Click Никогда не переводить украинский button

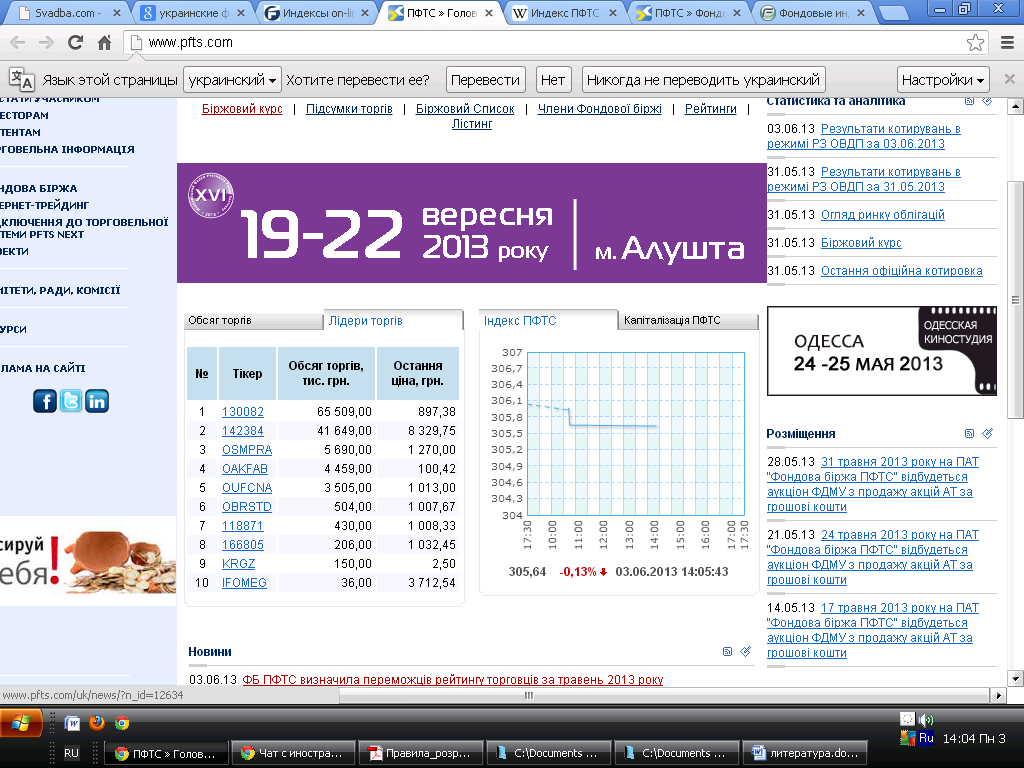[703, 80]
